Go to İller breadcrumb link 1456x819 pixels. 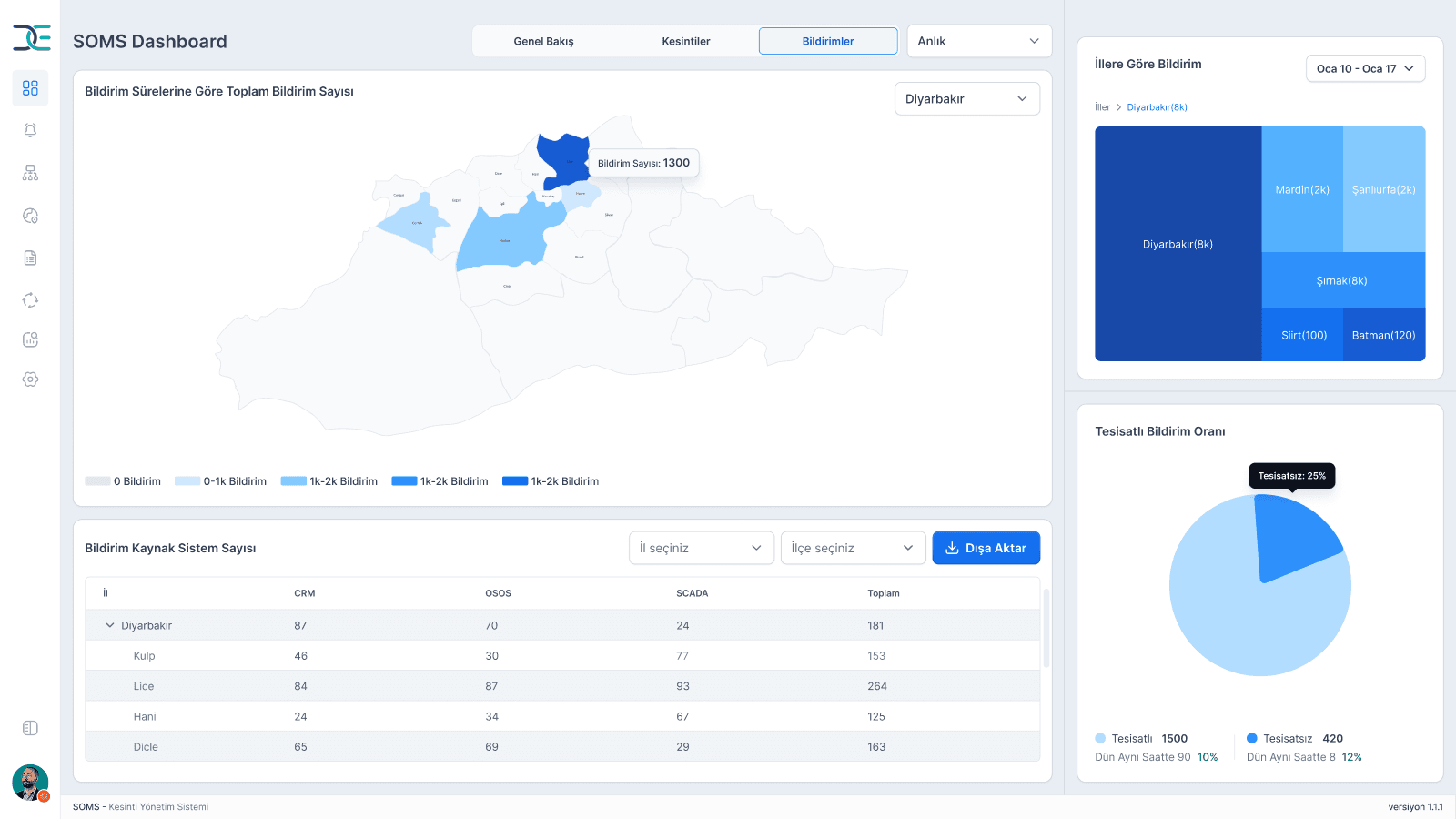(1102, 107)
